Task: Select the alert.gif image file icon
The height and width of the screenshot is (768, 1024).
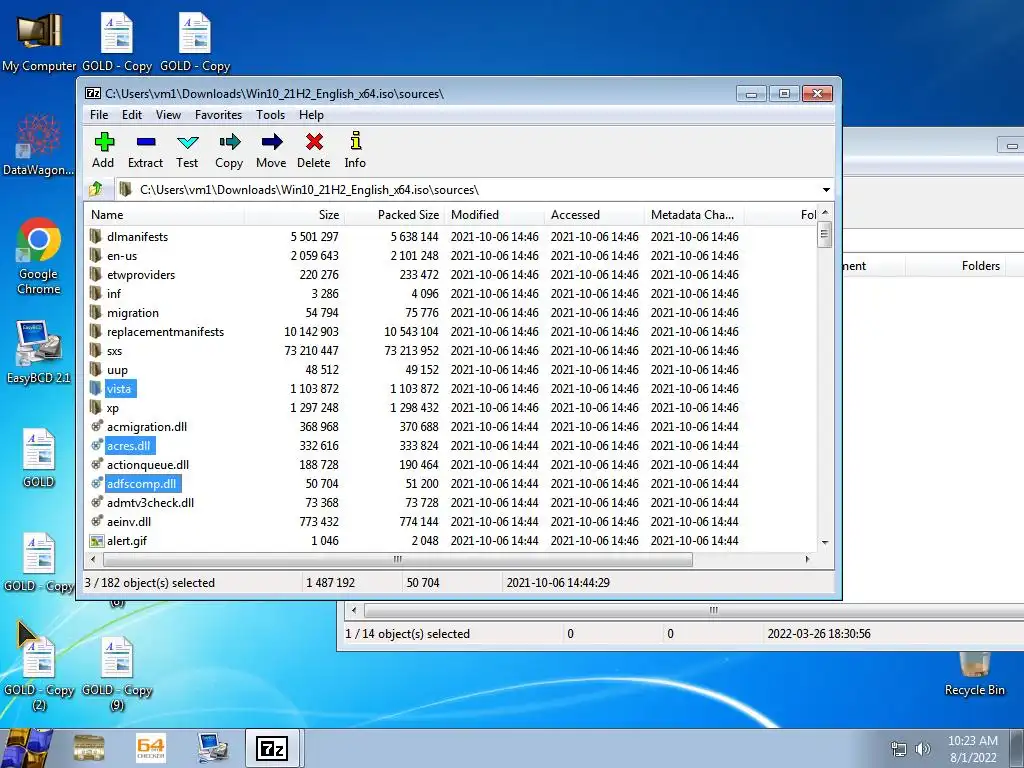Action: pos(97,541)
